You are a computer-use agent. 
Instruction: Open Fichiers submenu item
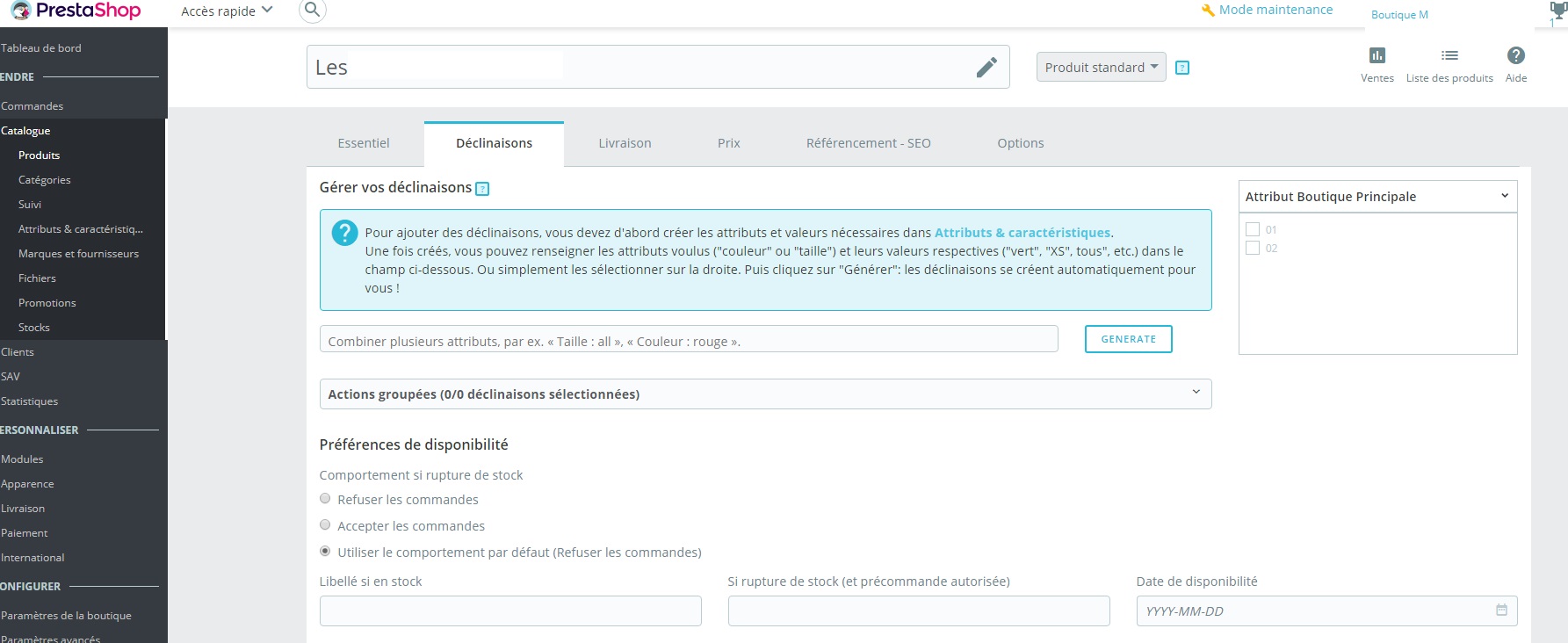coord(37,278)
